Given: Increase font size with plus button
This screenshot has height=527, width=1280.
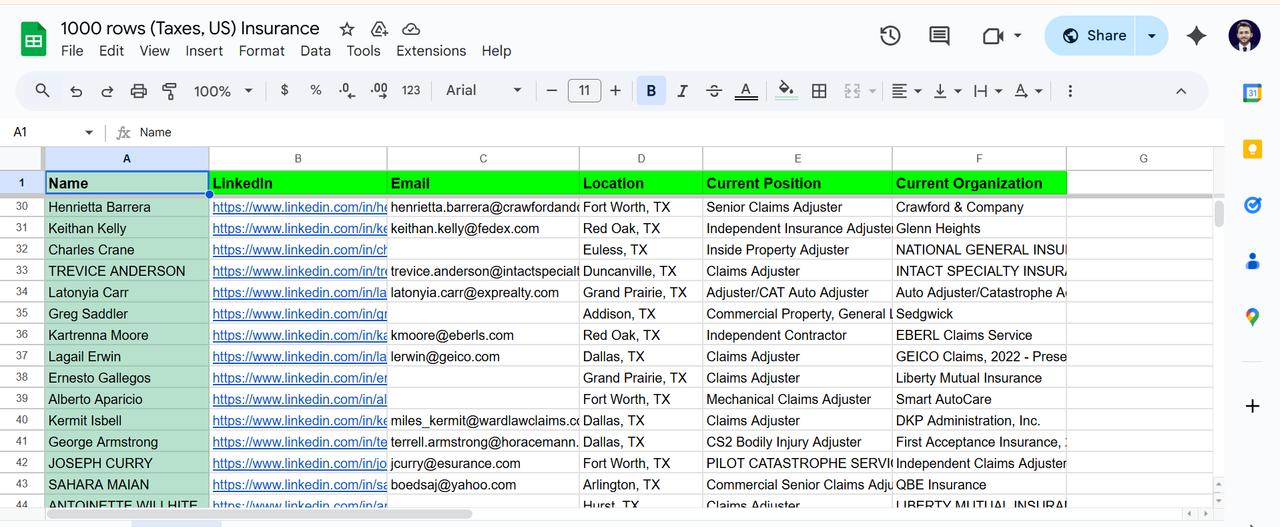Looking at the screenshot, I should coord(615,91).
